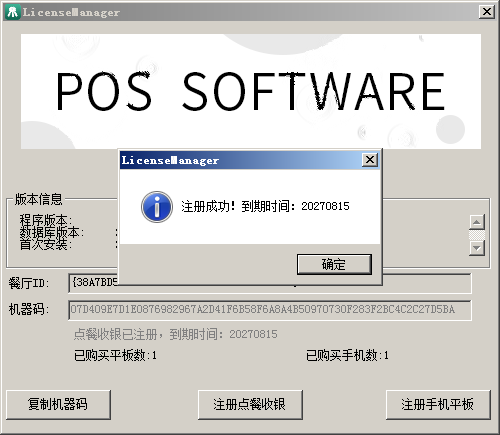Click the scrollbar thumb between the arrows

477,235
